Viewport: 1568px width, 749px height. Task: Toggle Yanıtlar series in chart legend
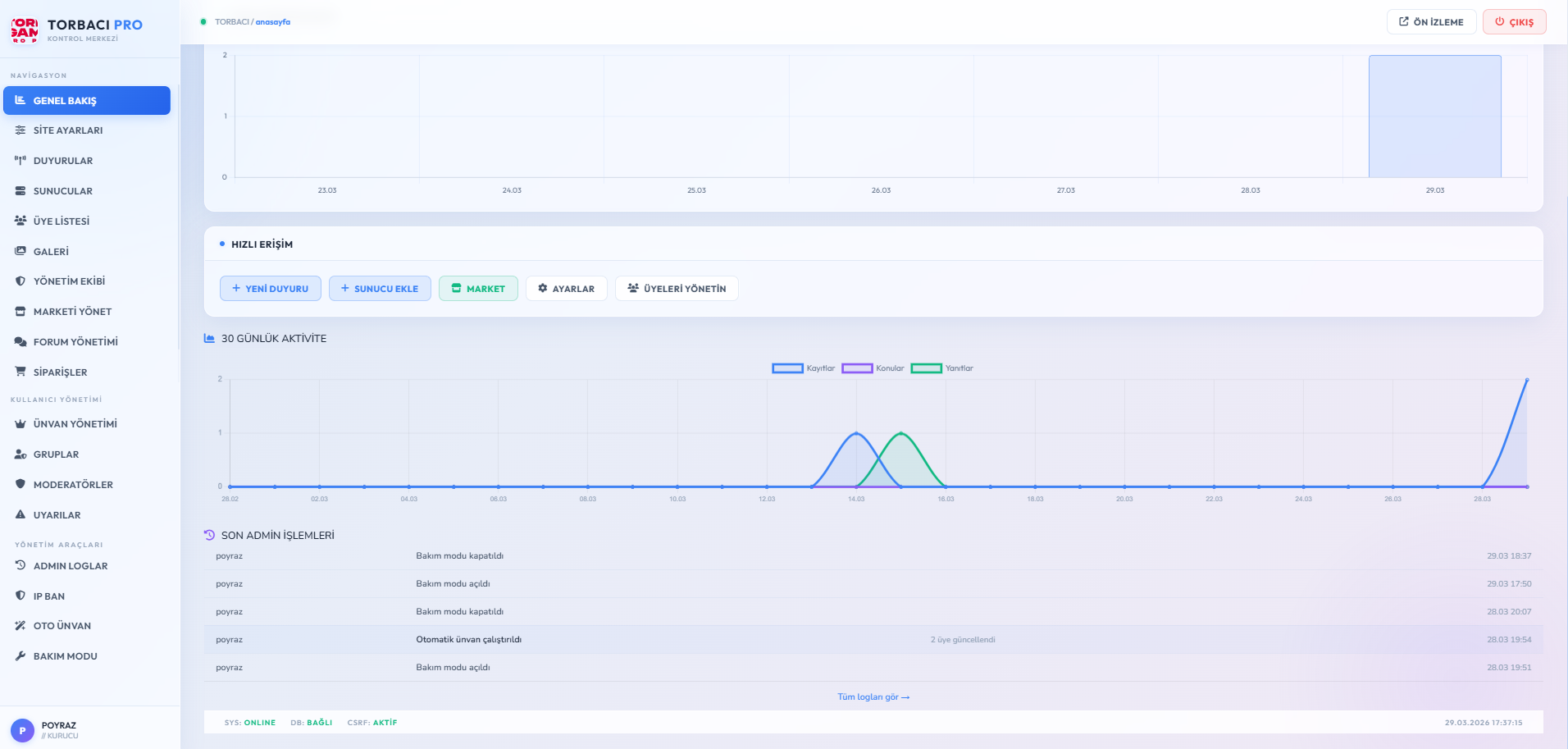coord(942,368)
